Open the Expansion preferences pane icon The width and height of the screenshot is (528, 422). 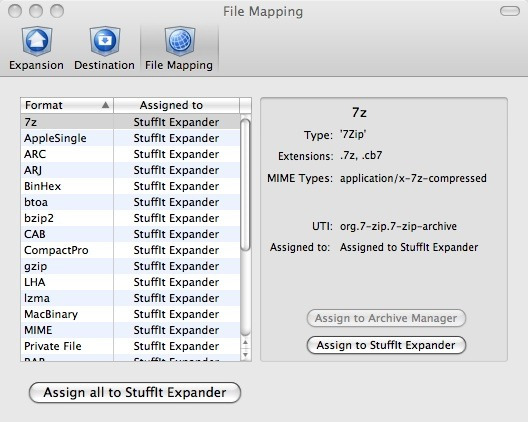[x=37, y=41]
